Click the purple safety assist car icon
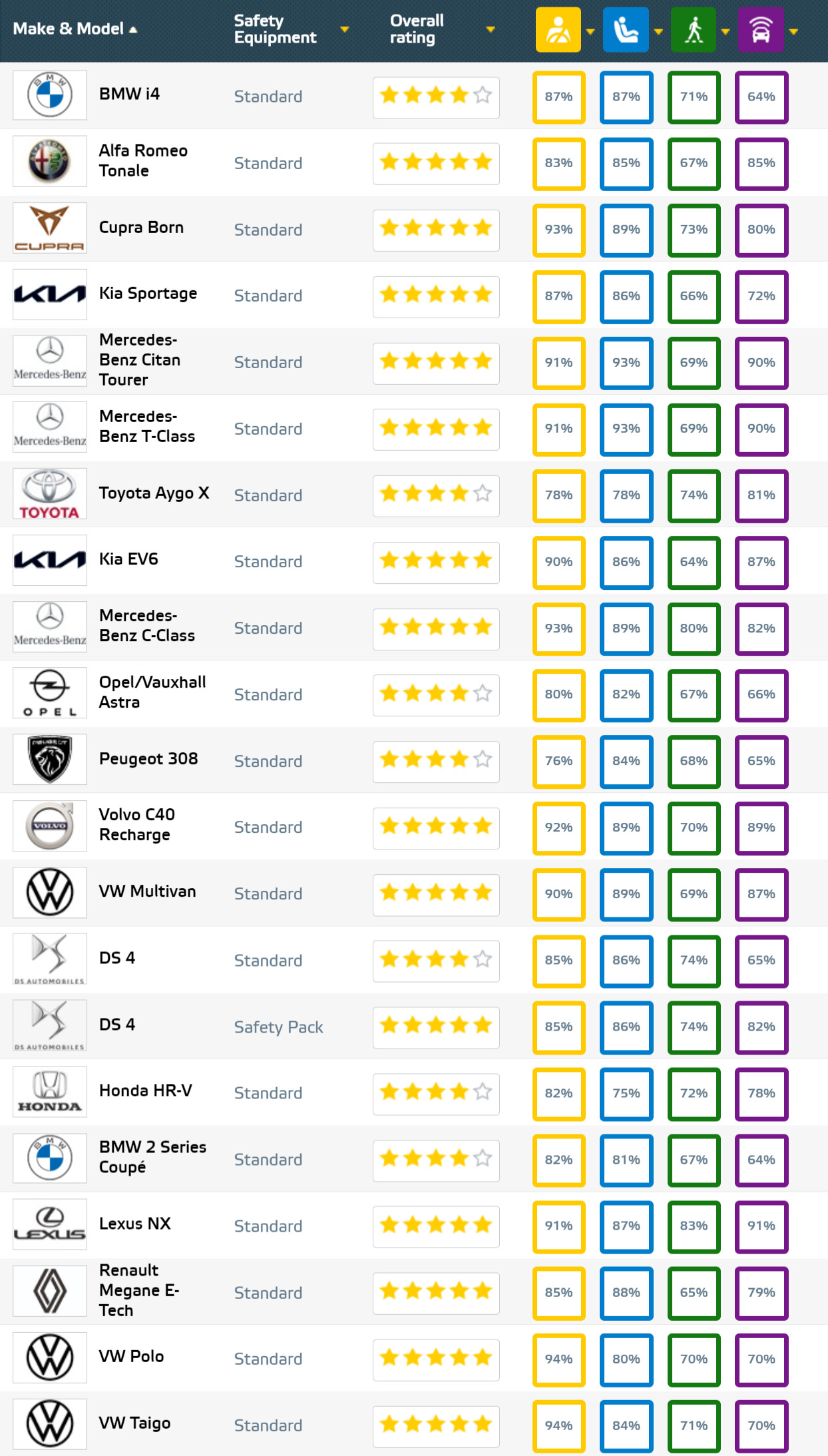Screen dimensions: 828x1456 coord(761,30)
